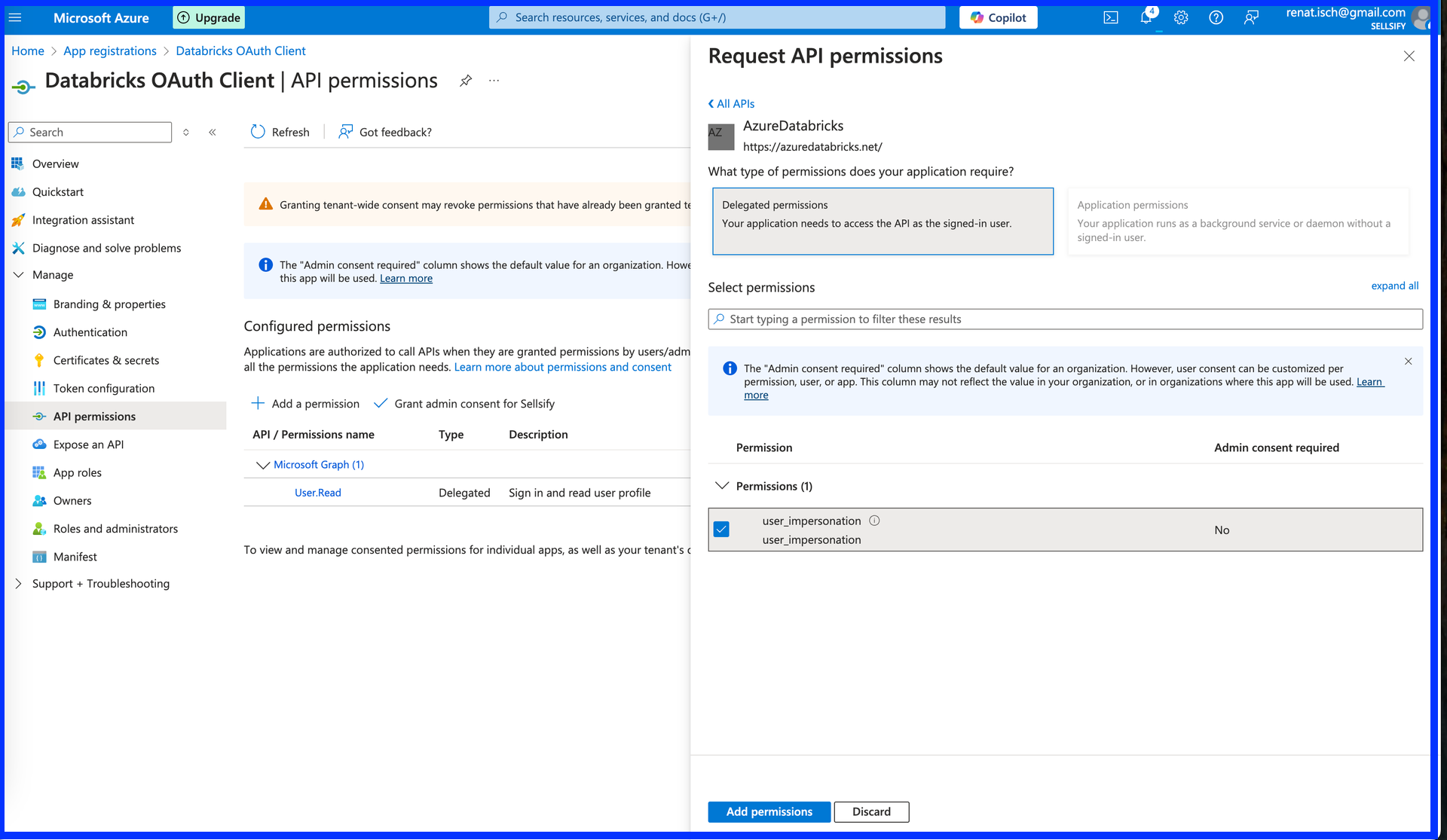
Task: Collapse the Permissions (1) group
Action: coord(722,486)
